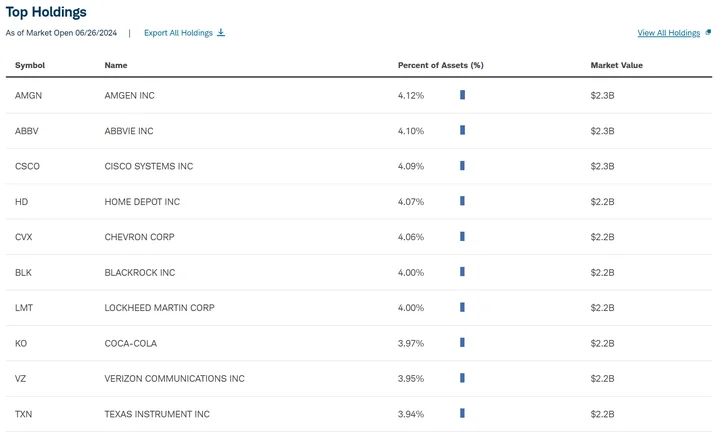The image size is (720, 439).
Task: Click the HOME DEPOT INC holding name
Action: point(142,202)
